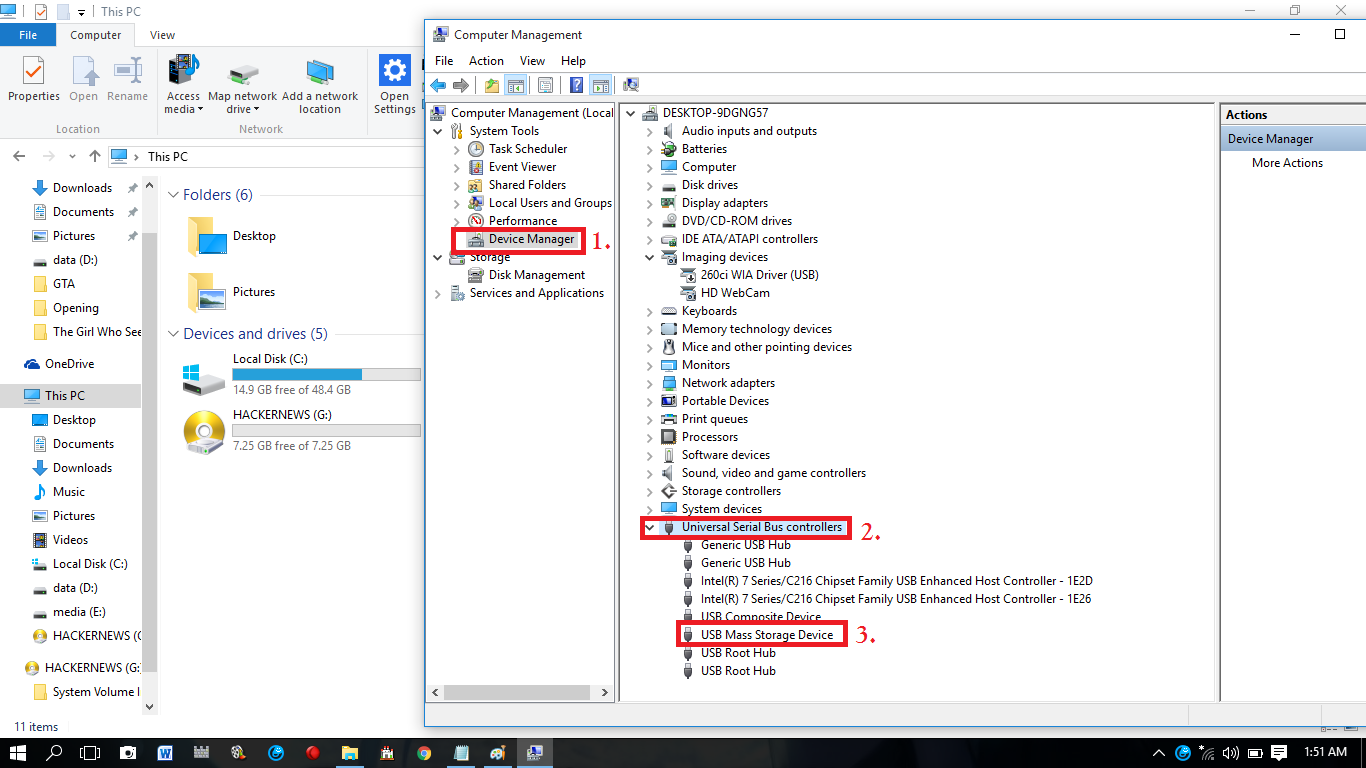The height and width of the screenshot is (768, 1366).
Task: Switch to View tab in File Explorer
Action: pyautogui.click(x=162, y=35)
